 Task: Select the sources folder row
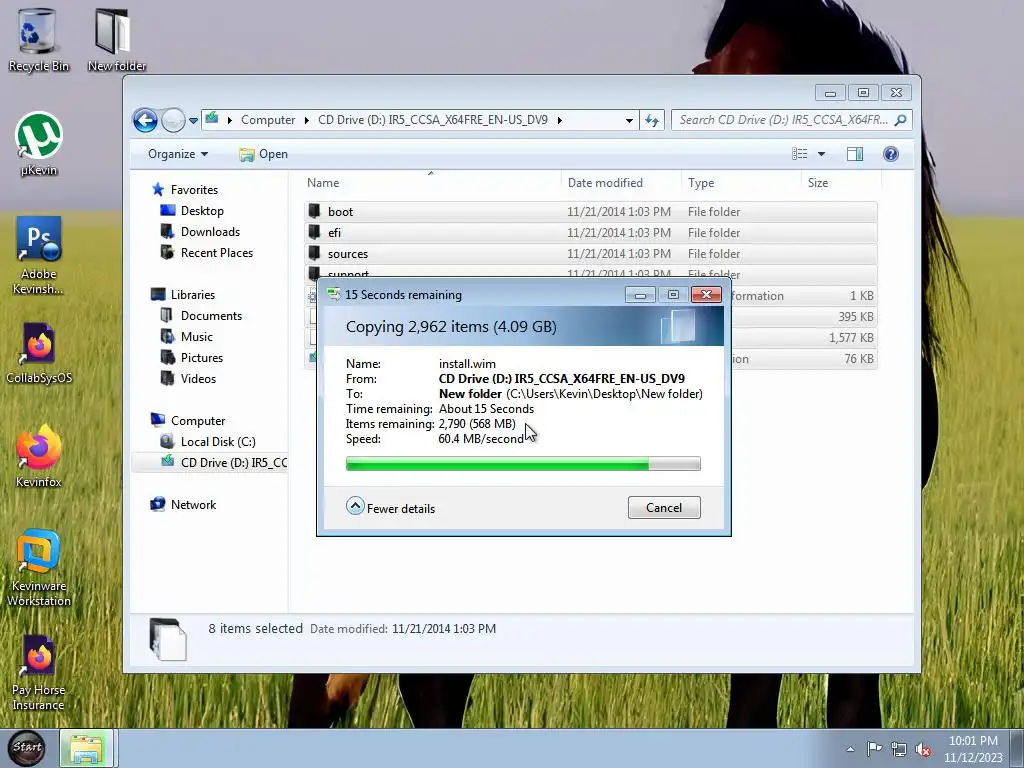point(590,253)
